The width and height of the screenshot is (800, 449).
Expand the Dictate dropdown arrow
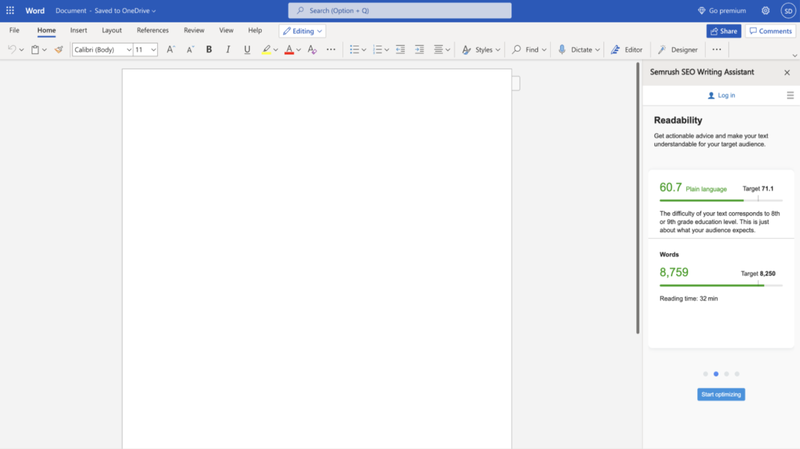tap(597, 50)
